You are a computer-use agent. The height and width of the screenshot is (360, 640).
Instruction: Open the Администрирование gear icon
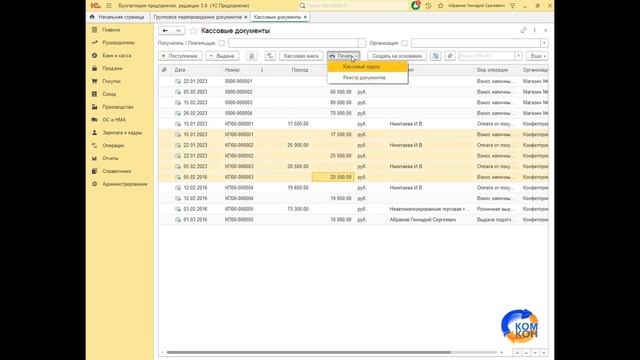tap(94, 184)
